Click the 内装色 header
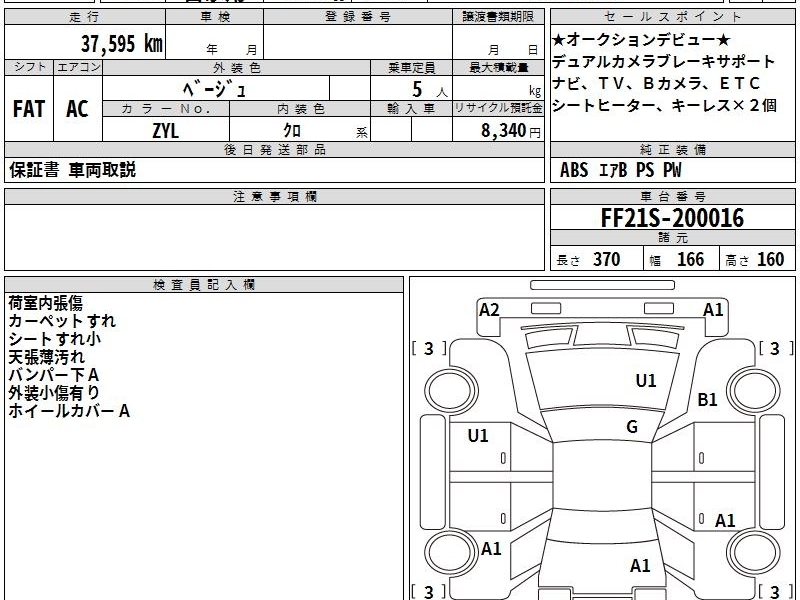Viewport: 800px width, 600px height. pyautogui.click(x=301, y=109)
